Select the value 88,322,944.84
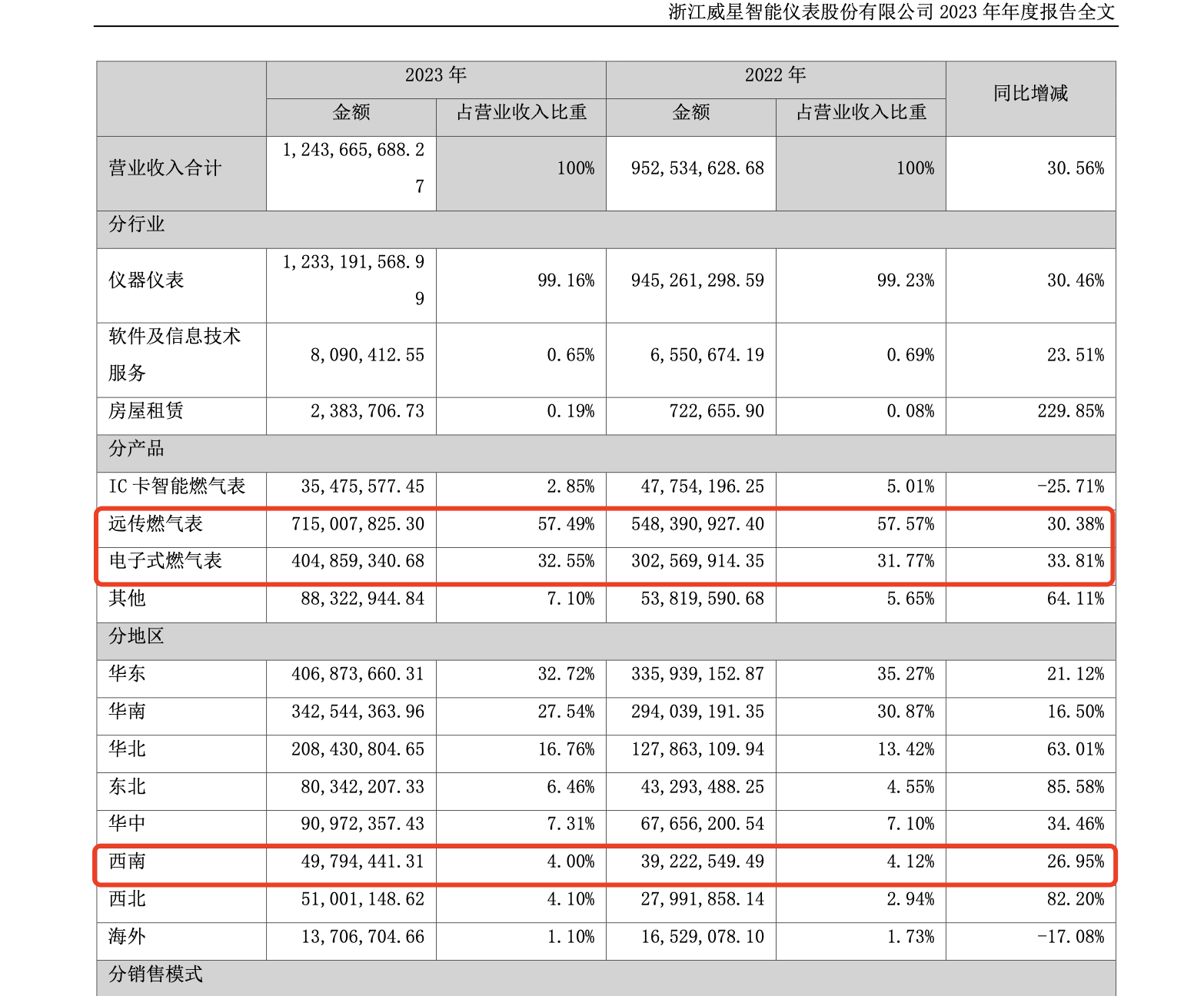Image resolution: width=1204 pixels, height=996 pixels. click(x=363, y=599)
